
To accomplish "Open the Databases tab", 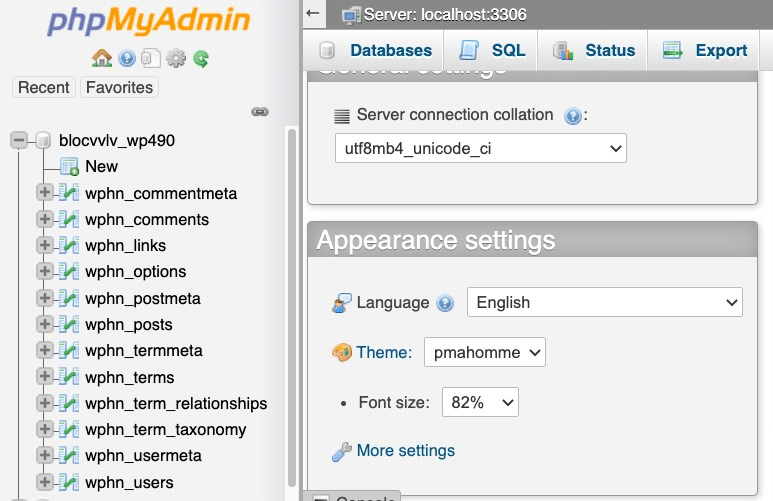I will [x=375, y=51].
